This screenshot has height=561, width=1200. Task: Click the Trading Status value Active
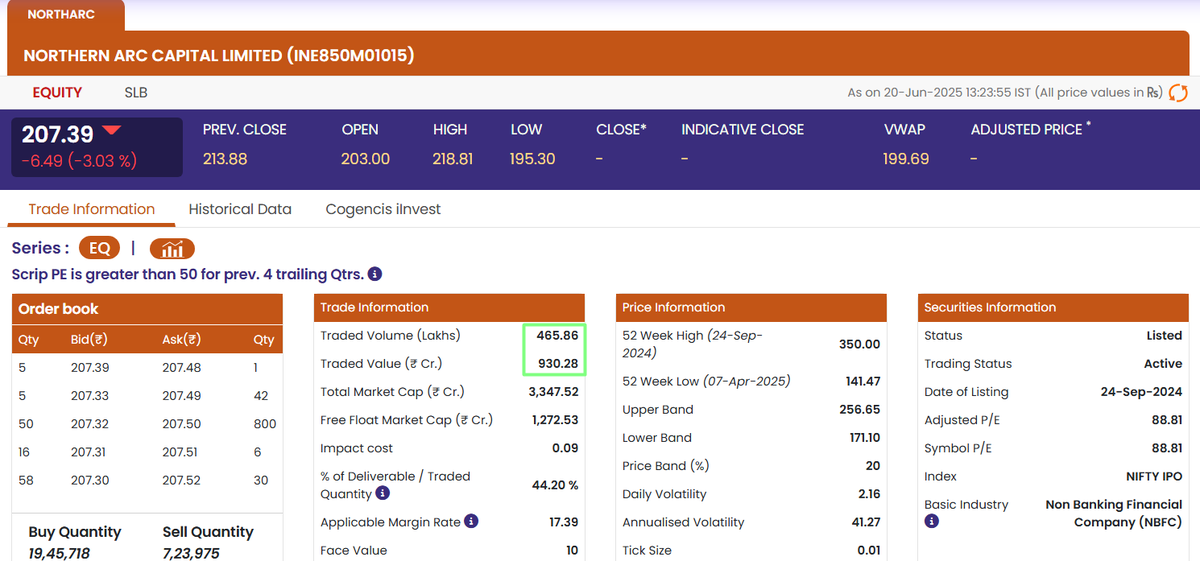(1163, 364)
